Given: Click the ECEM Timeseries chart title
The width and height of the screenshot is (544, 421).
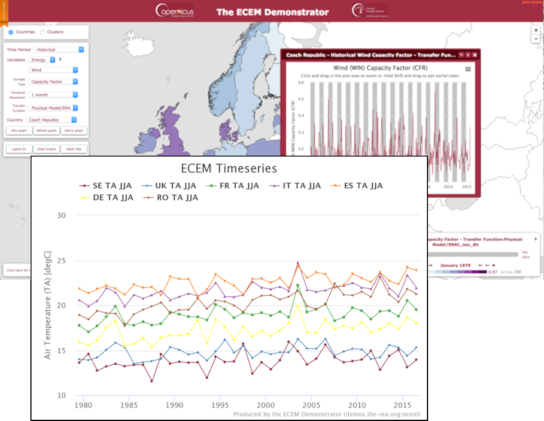Looking at the screenshot, I should coord(229,168).
